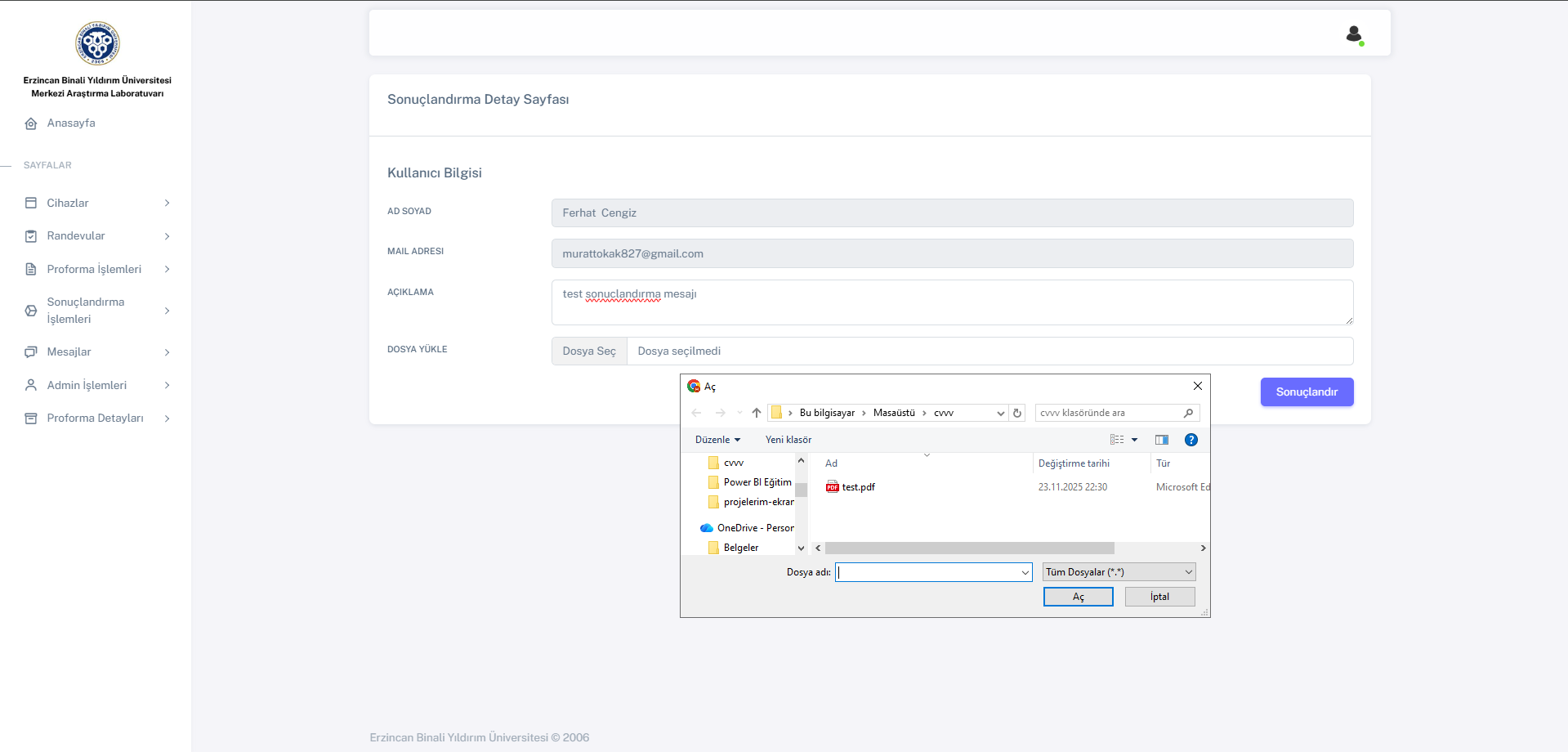Select the Power BI Eğitim folder
1568x752 pixels.
coord(757,482)
